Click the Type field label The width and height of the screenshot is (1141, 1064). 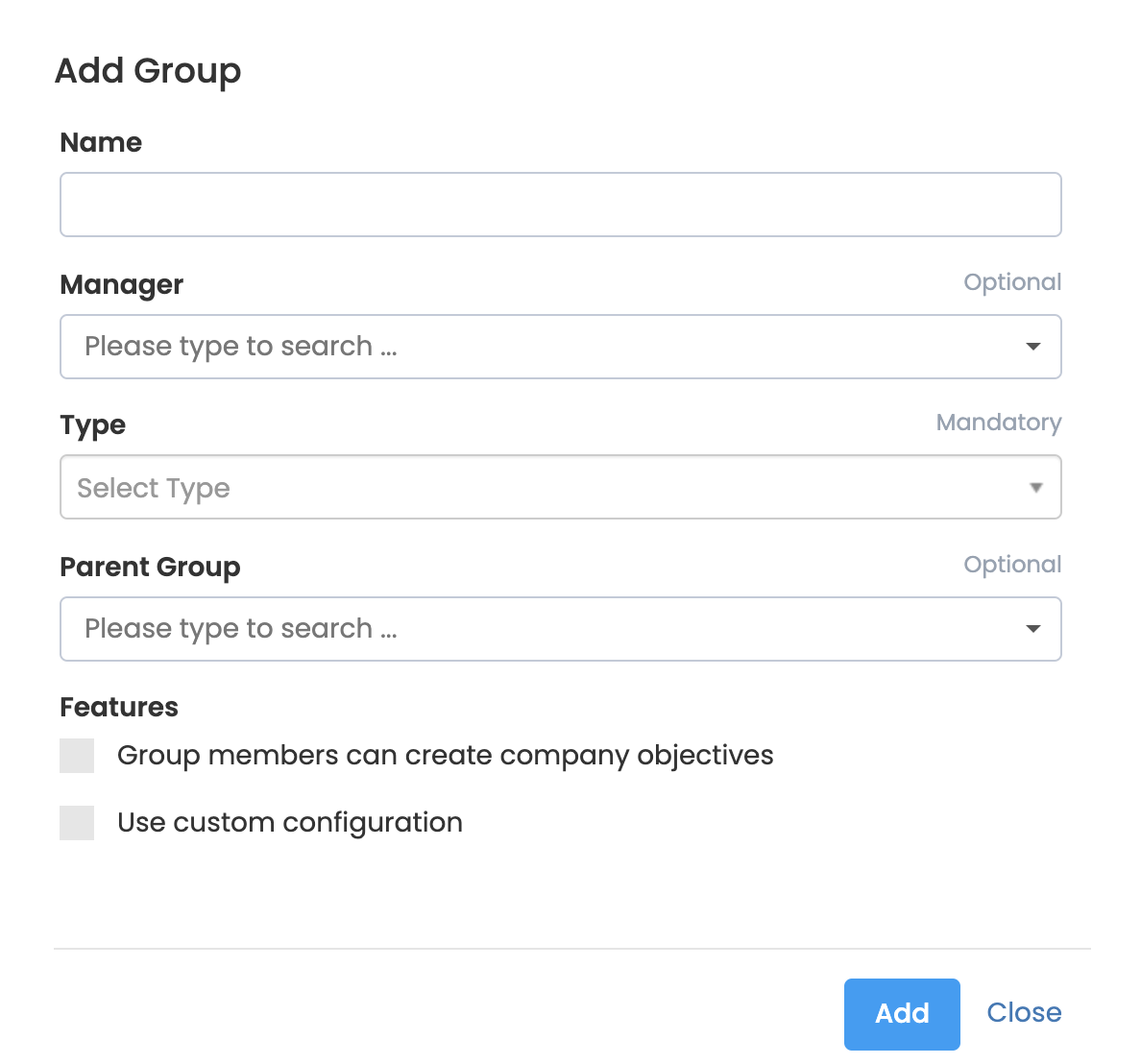pyautogui.click(x=93, y=424)
